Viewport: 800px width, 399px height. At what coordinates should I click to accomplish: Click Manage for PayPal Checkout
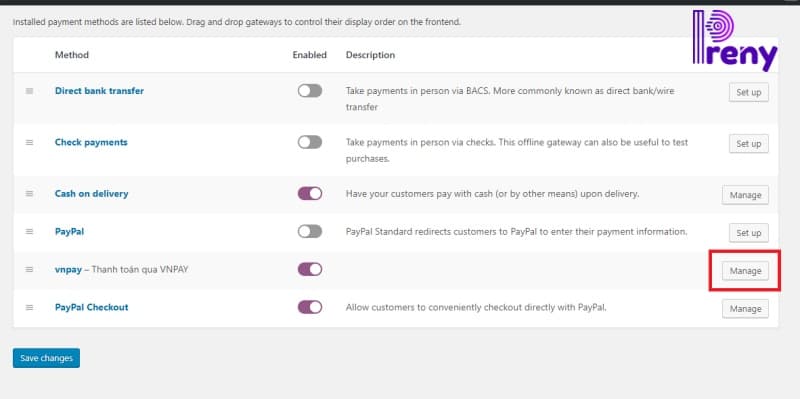click(745, 309)
